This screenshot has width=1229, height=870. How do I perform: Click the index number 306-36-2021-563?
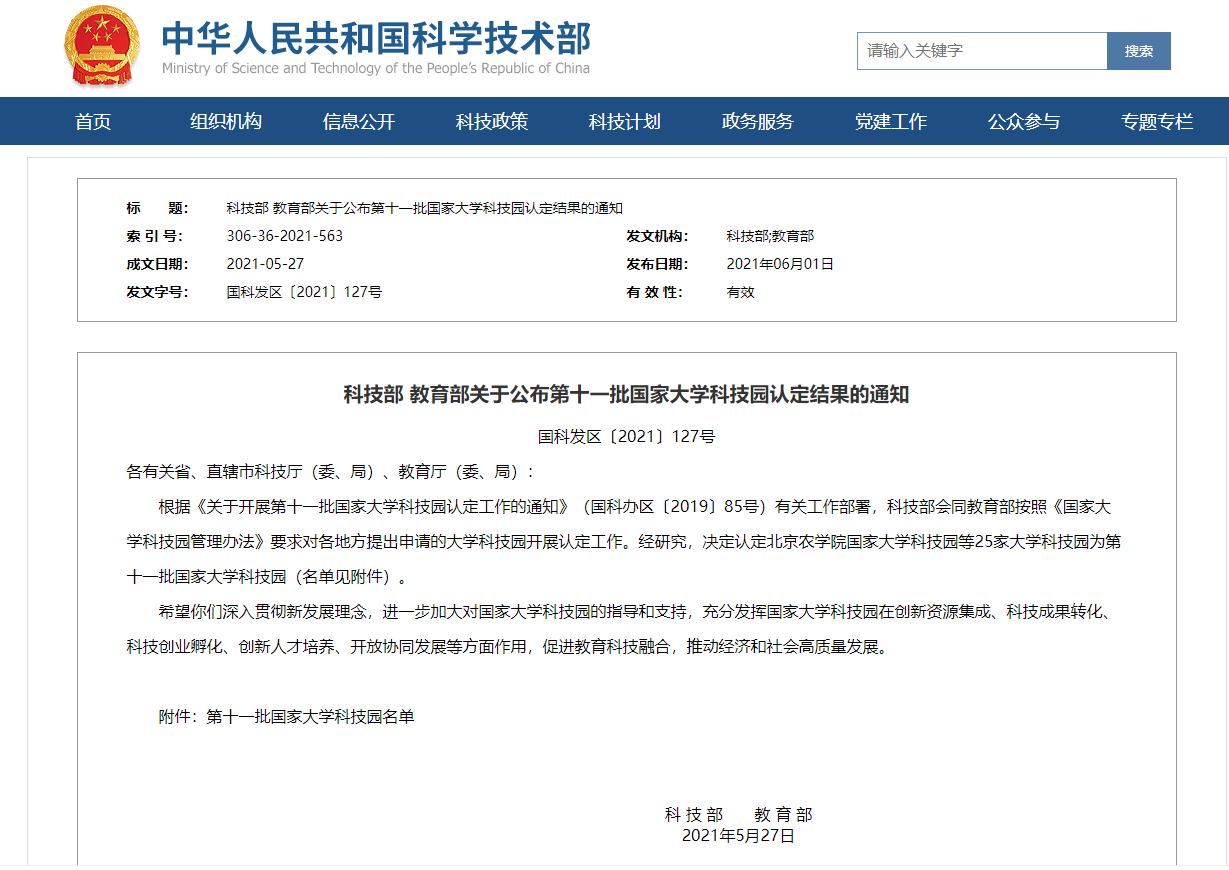(285, 236)
